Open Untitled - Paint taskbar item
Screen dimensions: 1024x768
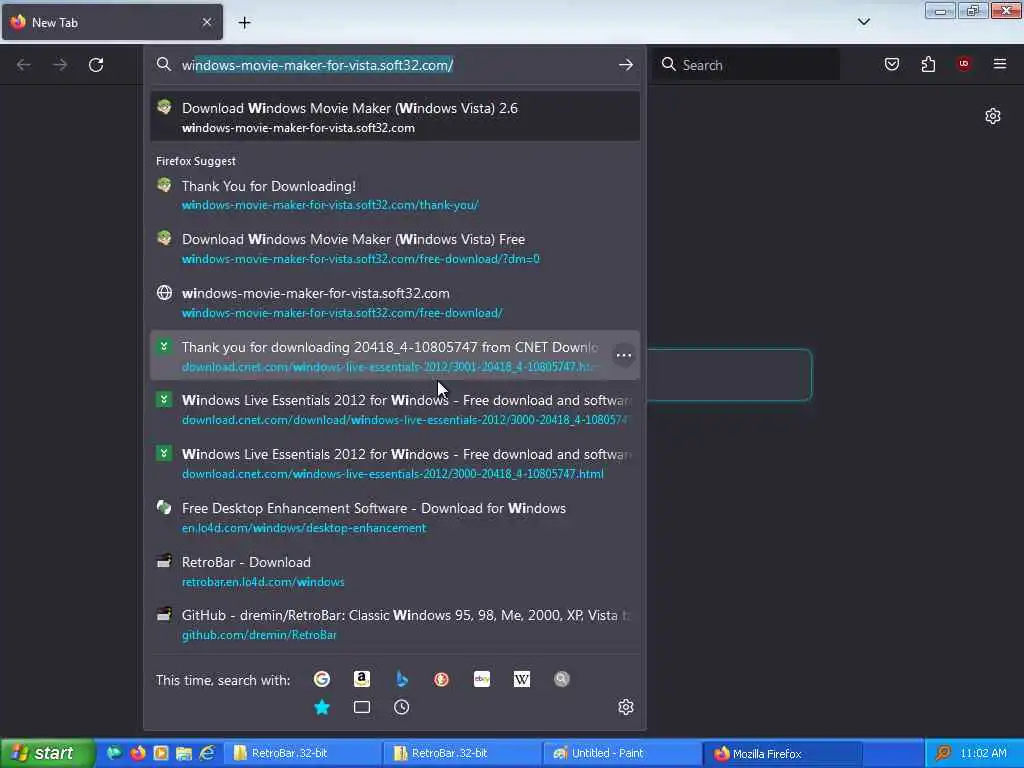[x=622, y=753]
